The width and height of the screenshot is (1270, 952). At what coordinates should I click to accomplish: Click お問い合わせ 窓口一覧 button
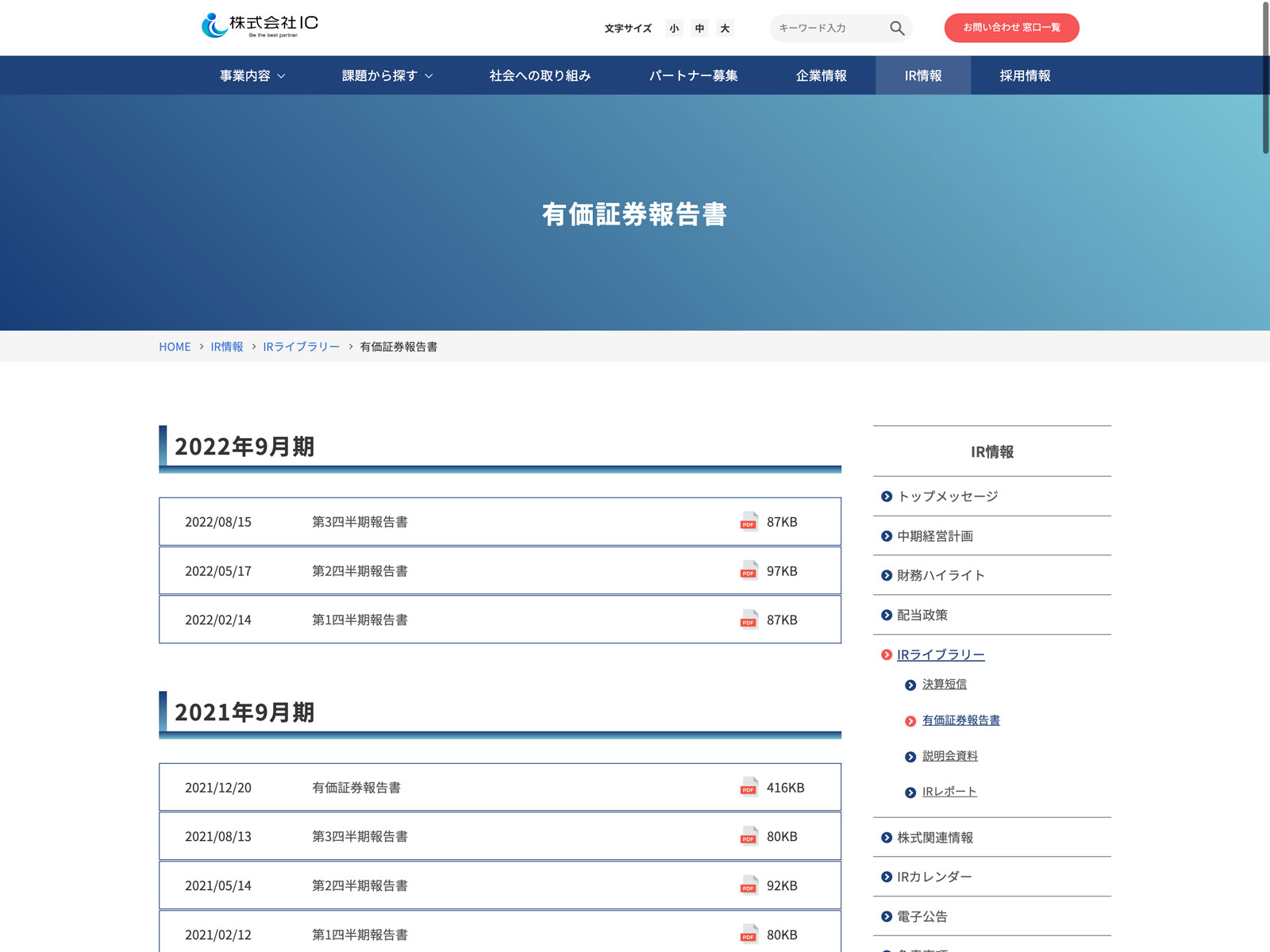pyautogui.click(x=1011, y=28)
